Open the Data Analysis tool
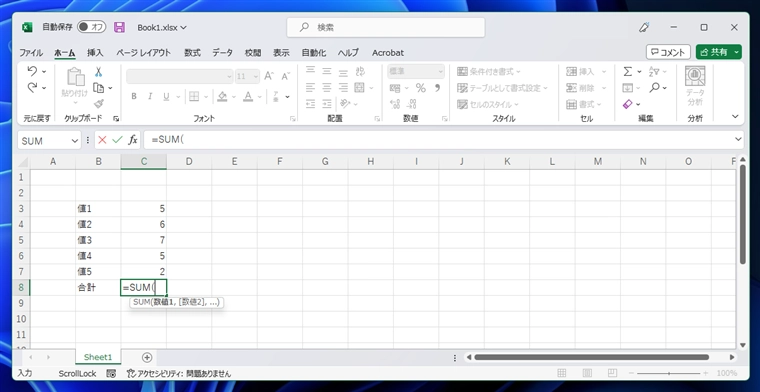The height and width of the screenshot is (392, 760). (x=695, y=86)
